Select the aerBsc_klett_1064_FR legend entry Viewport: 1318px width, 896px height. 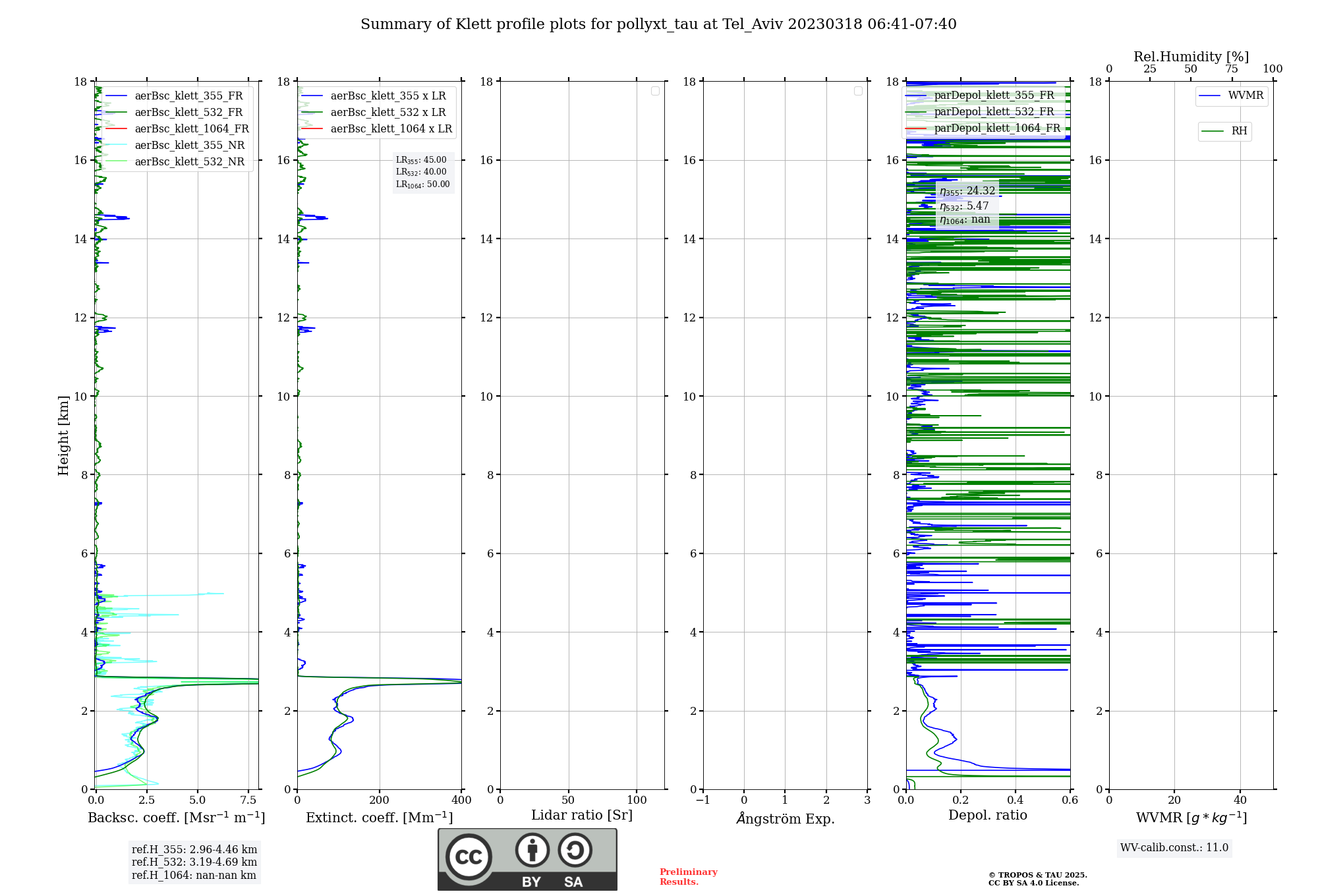pos(176,129)
